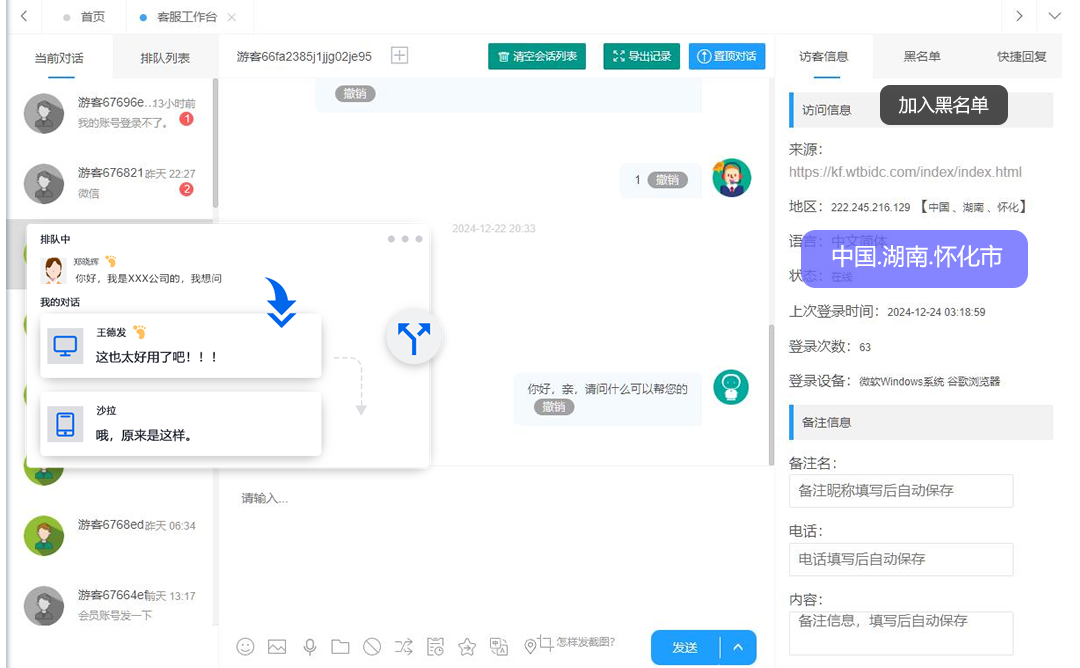Click the 加入黑名单 tooltip button
The width and height of the screenshot is (1080, 668).
[x=944, y=105]
